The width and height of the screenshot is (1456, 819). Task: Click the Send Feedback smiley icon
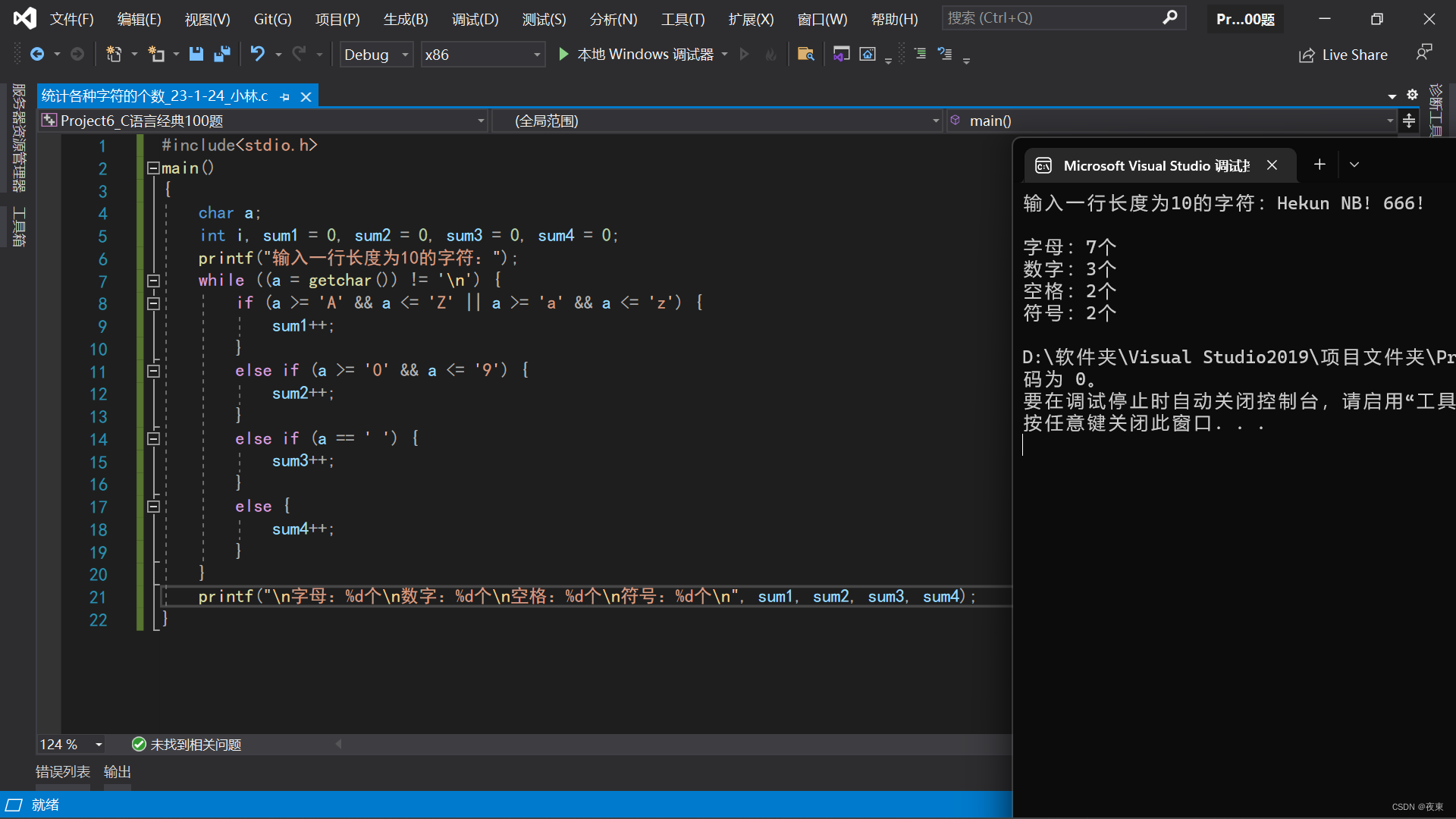pos(1424,52)
